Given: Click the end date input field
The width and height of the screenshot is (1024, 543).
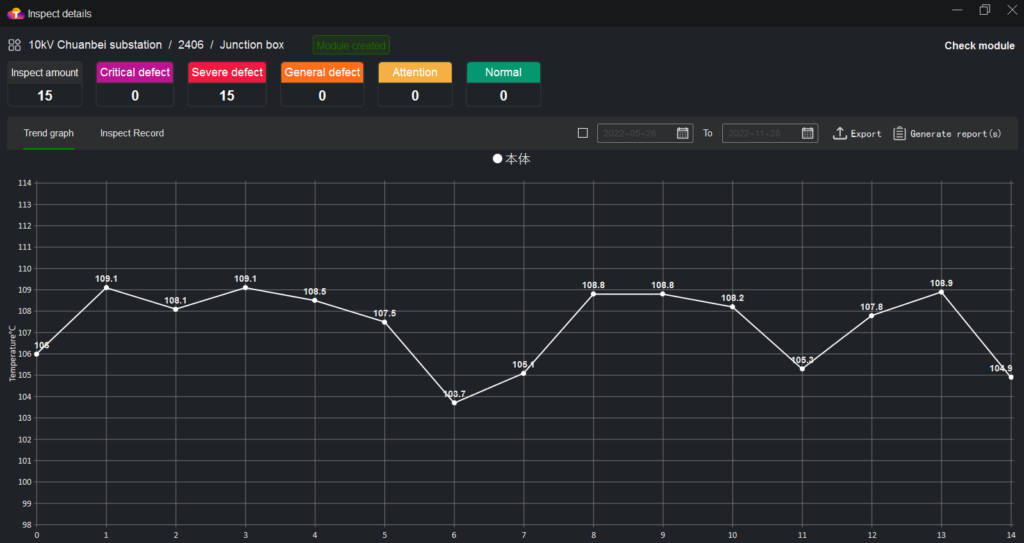Looking at the screenshot, I should 761,133.
